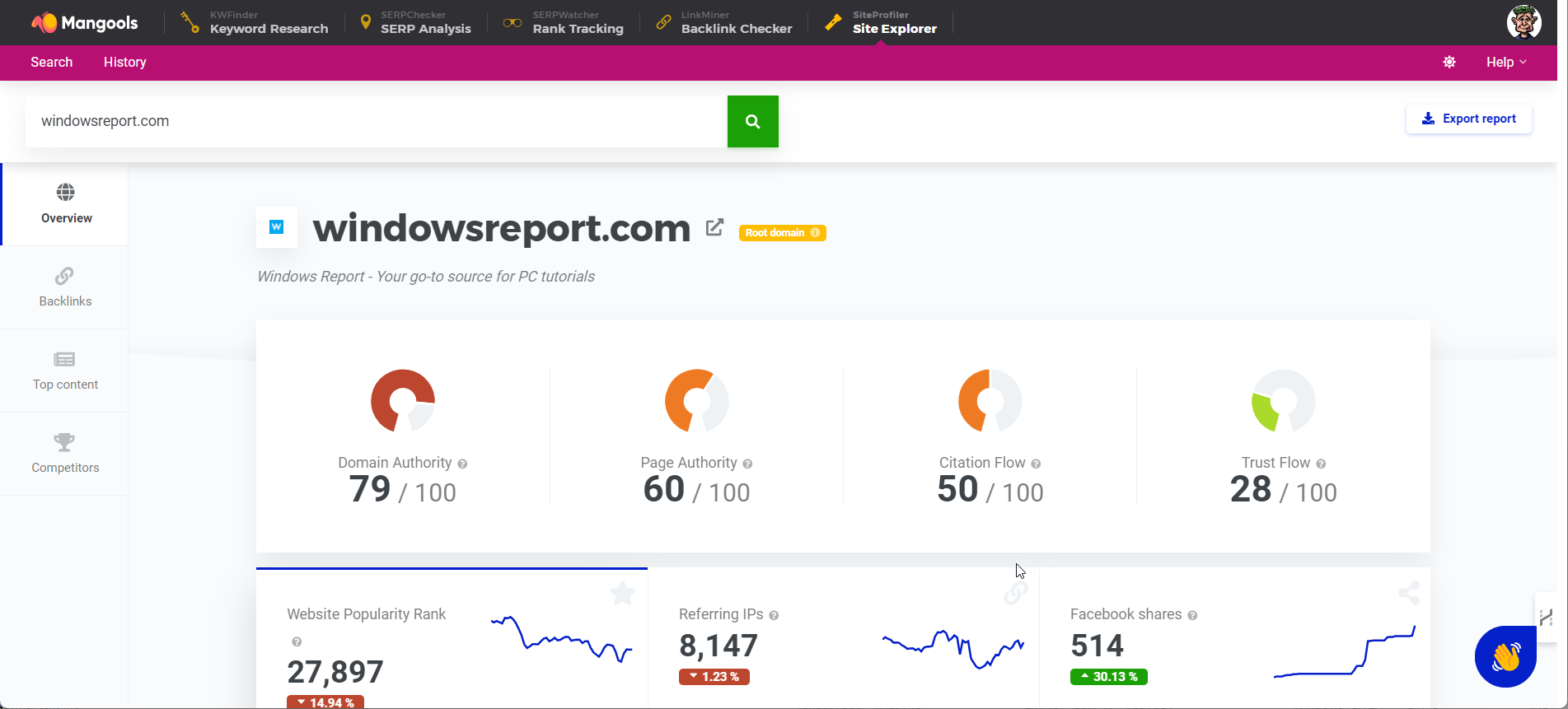Open the waving hand chat widget
This screenshot has height=709, width=1568.
pyautogui.click(x=1505, y=656)
